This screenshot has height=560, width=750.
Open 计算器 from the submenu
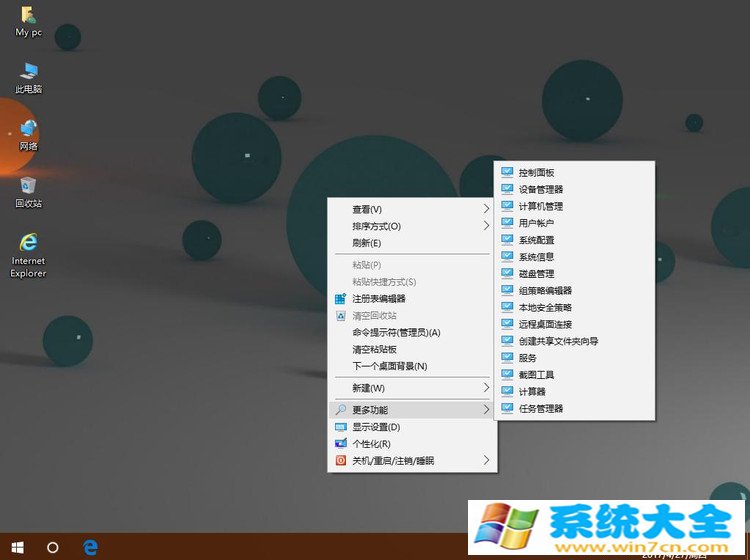tap(574, 392)
